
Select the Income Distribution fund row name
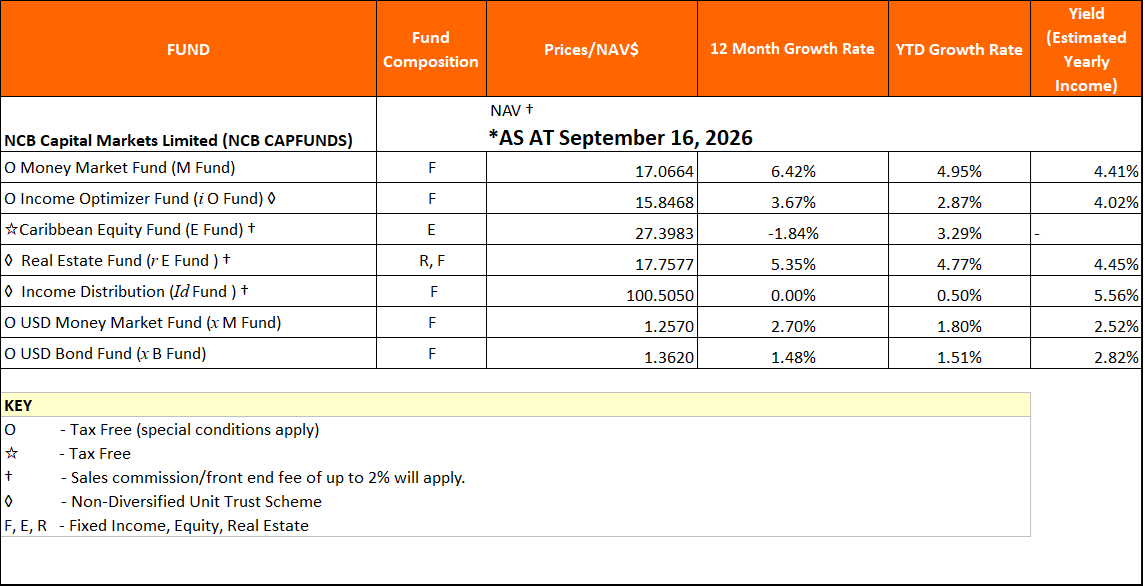point(126,292)
